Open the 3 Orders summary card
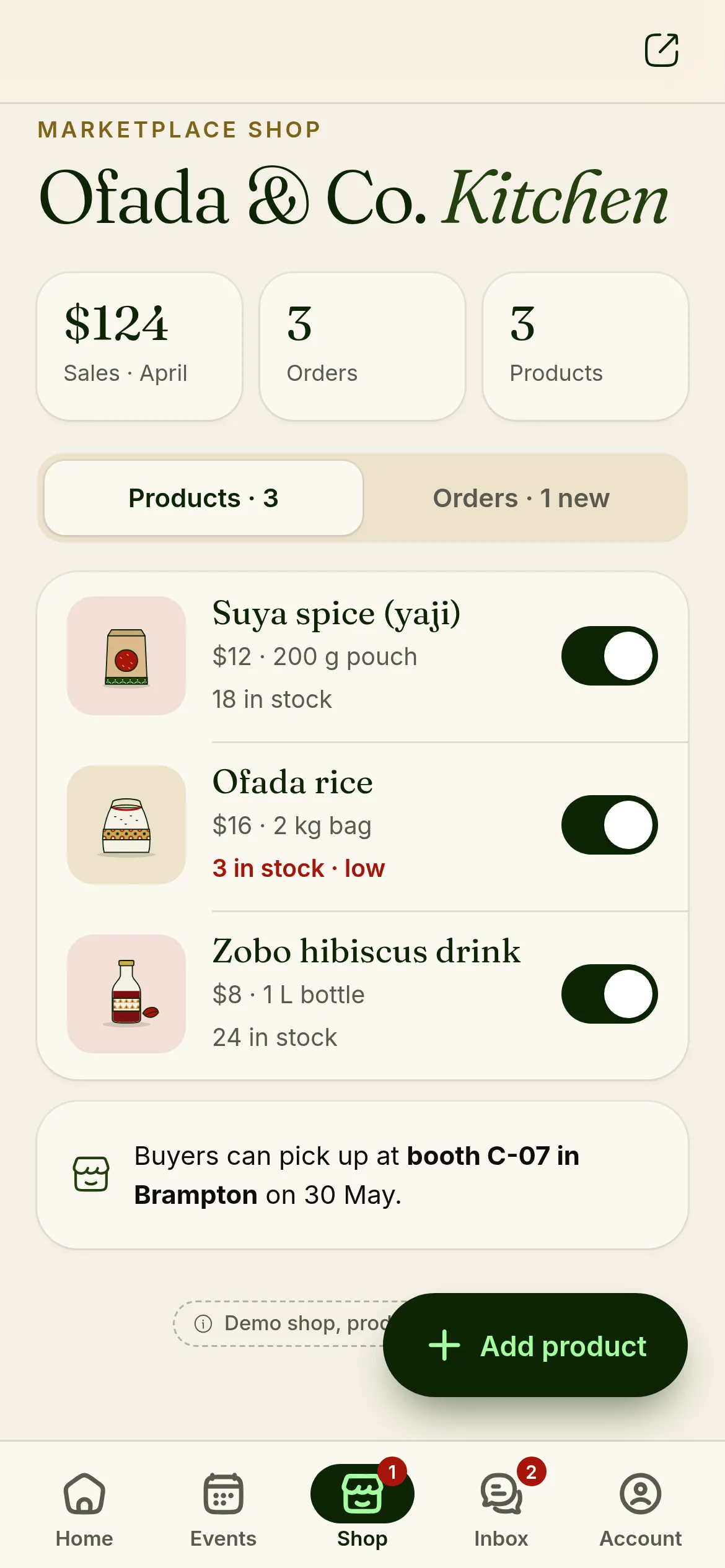 pyautogui.click(x=362, y=346)
